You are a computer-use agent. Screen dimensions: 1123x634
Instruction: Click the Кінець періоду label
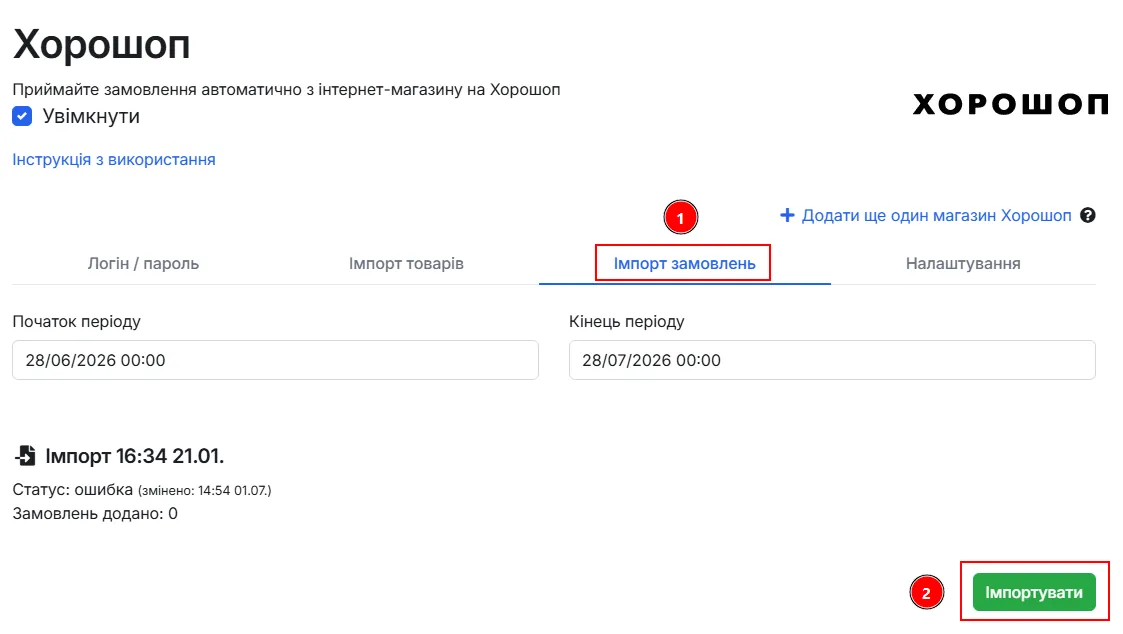627,321
